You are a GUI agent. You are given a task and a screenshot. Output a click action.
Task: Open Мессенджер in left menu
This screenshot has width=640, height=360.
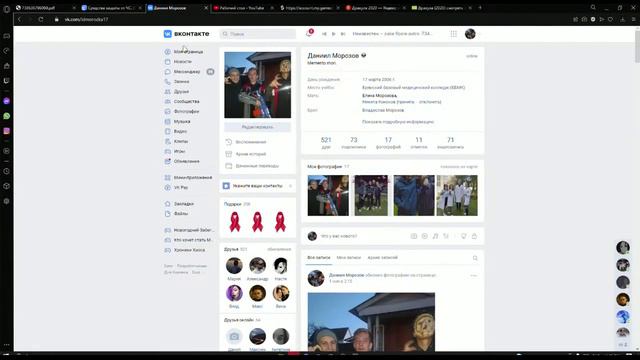[x=187, y=72]
